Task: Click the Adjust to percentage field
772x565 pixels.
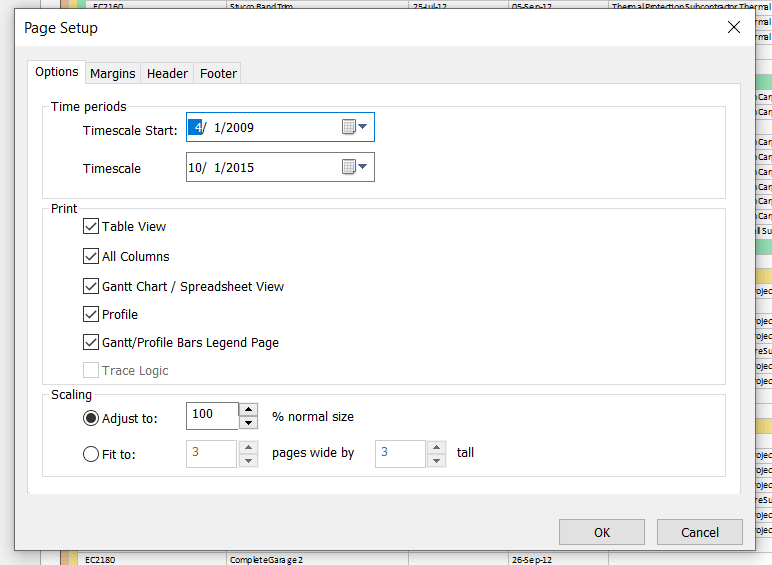Action: tap(212, 416)
